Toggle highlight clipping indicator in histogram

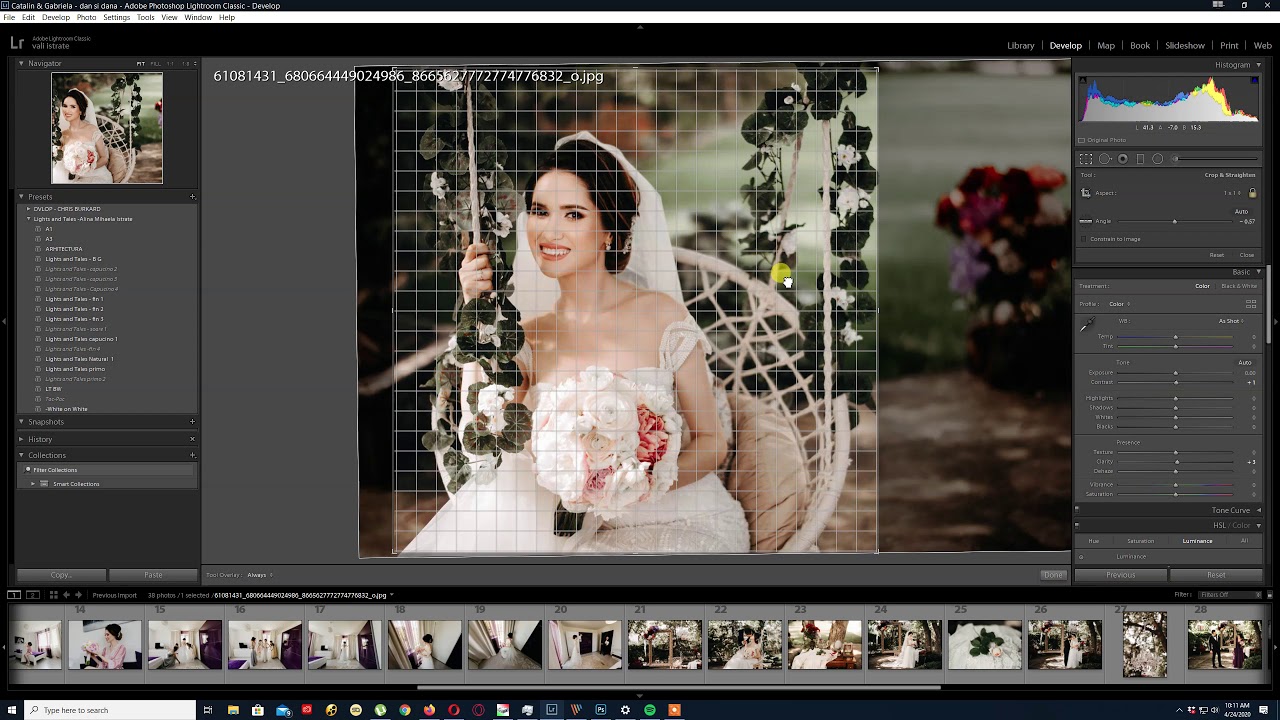tap(1254, 80)
